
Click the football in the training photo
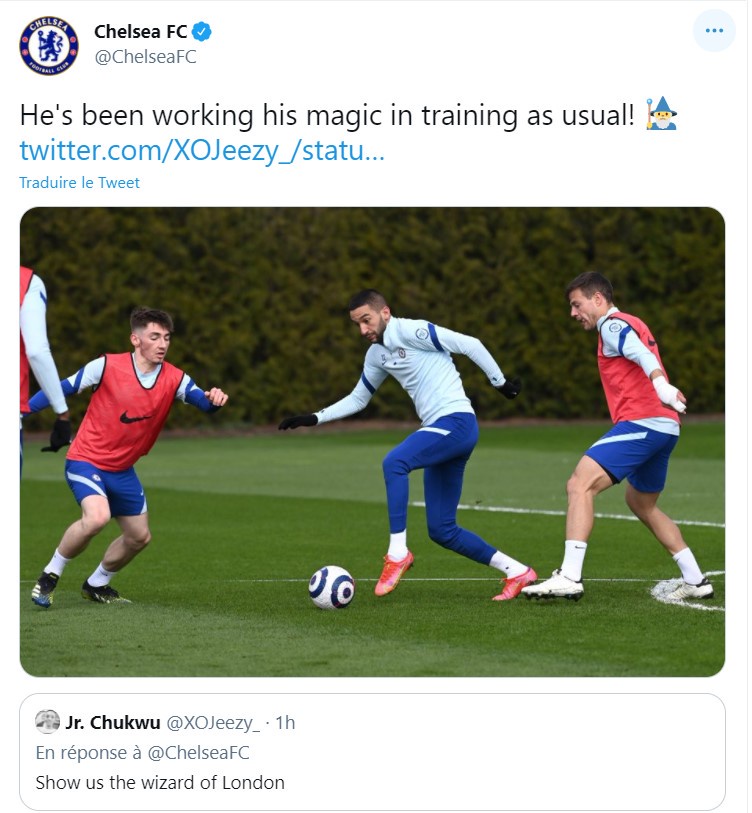(331, 587)
